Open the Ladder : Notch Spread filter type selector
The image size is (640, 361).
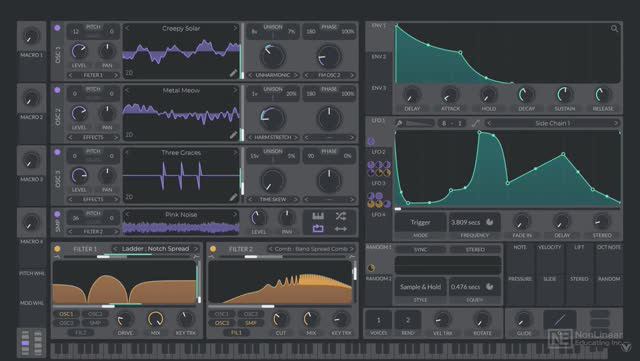pyautogui.click(x=156, y=249)
